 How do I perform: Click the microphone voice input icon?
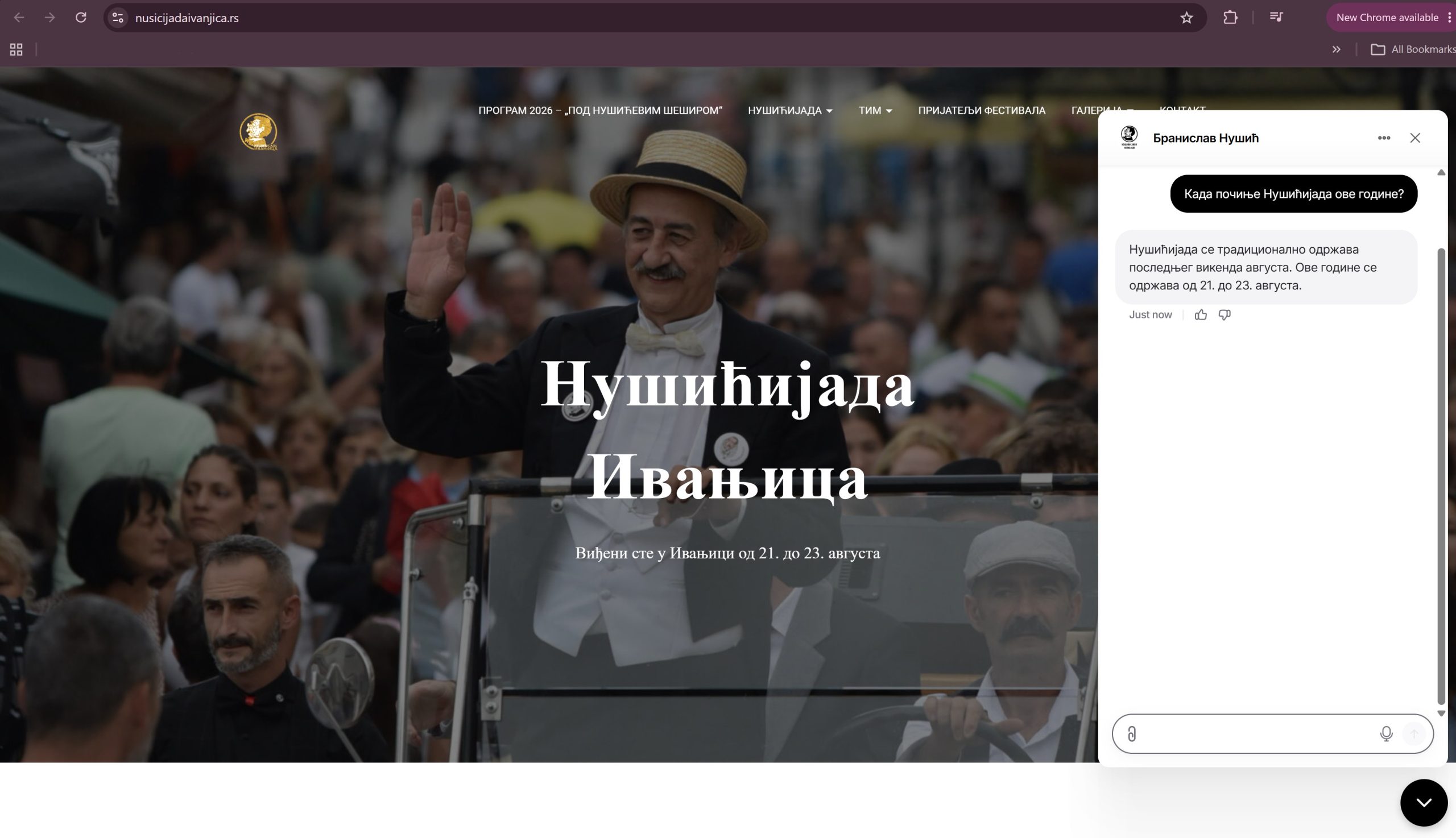click(1387, 734)
